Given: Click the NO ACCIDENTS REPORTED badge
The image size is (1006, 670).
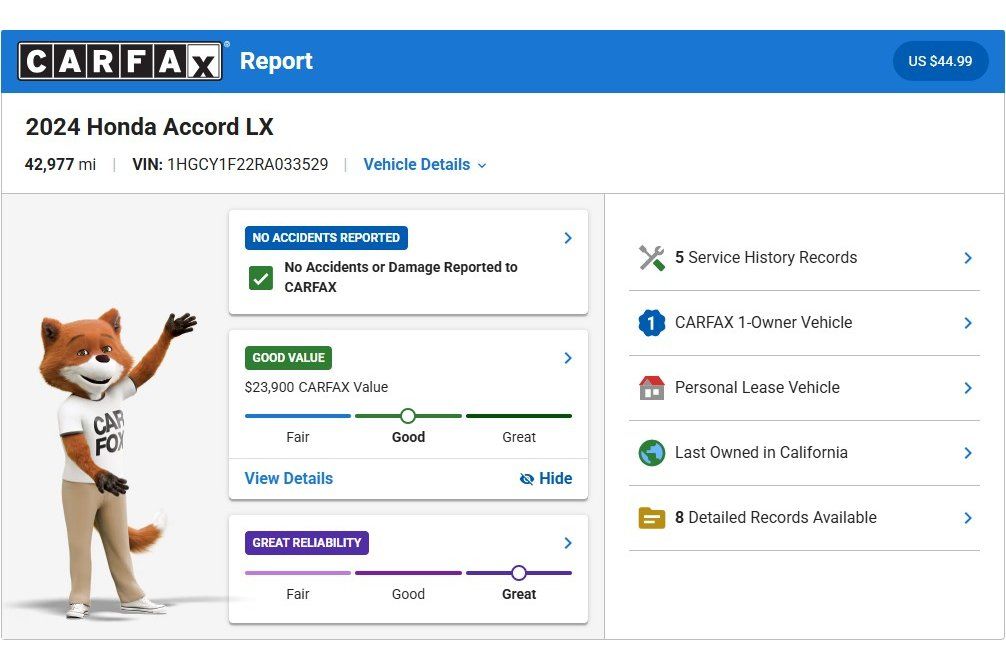Looking at the screenshot, I should (326, 238).
